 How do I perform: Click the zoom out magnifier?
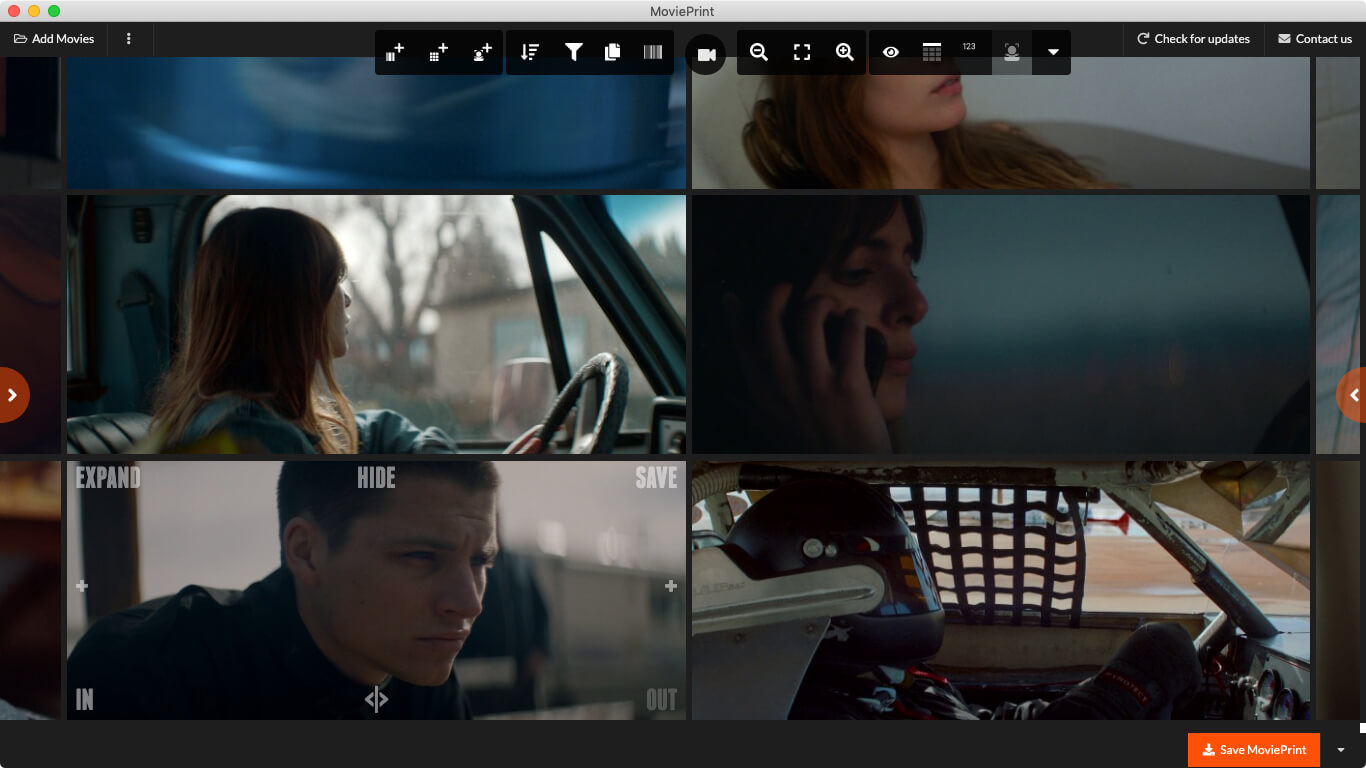[759, 52]
